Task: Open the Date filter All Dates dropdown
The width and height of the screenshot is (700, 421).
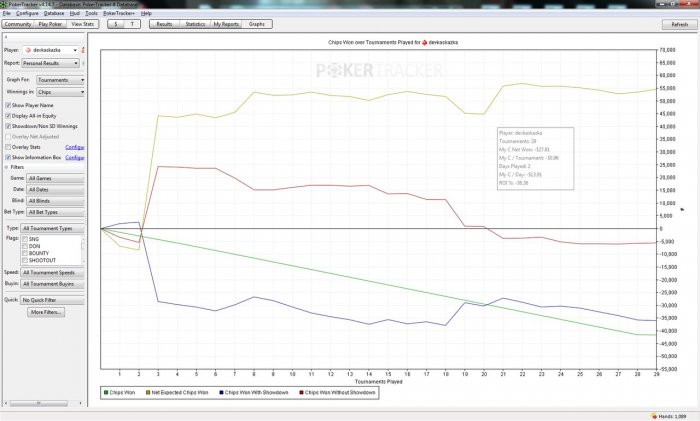Action: tap(55, 190)
